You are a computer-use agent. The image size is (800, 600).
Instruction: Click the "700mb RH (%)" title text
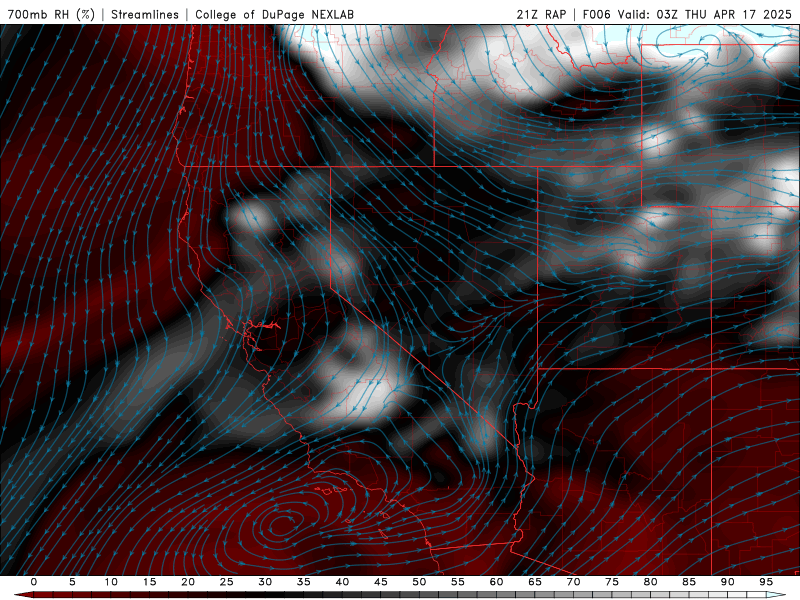click(51, 14)
